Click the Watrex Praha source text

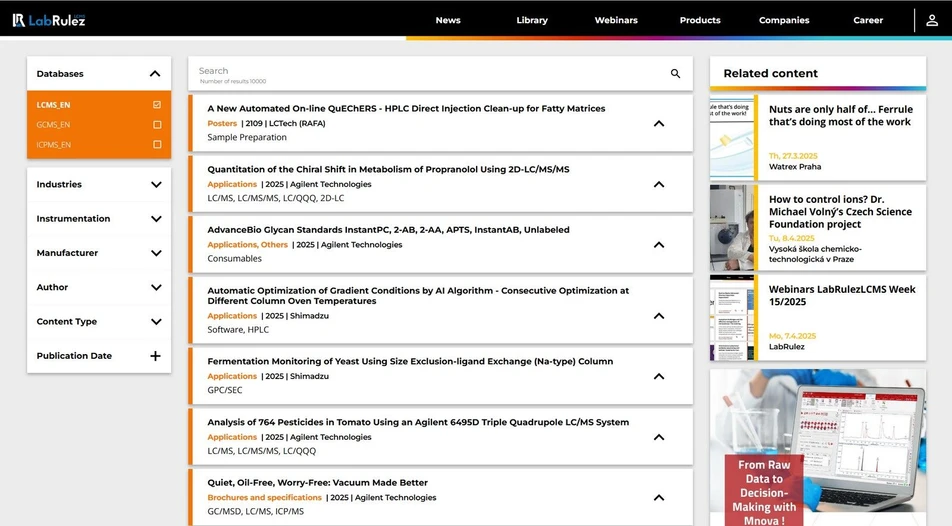[x=795, y=166]
